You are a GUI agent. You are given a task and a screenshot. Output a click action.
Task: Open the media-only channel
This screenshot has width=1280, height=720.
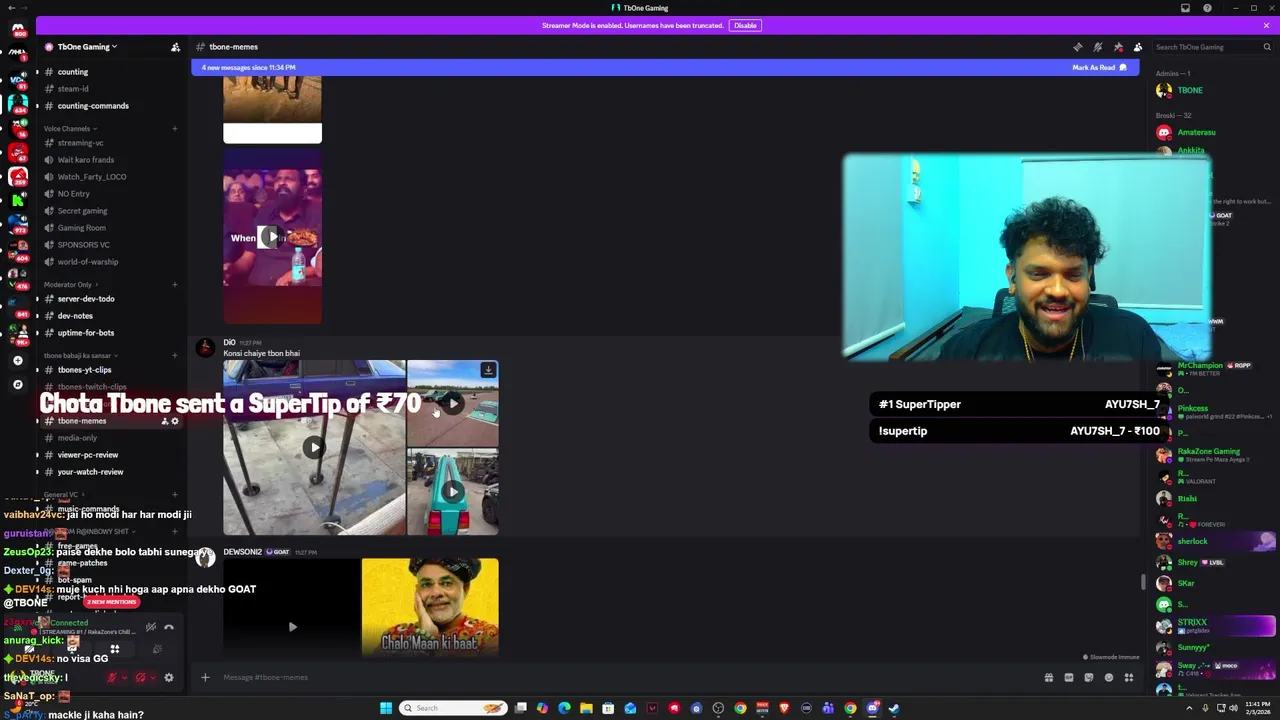[110, 438]
